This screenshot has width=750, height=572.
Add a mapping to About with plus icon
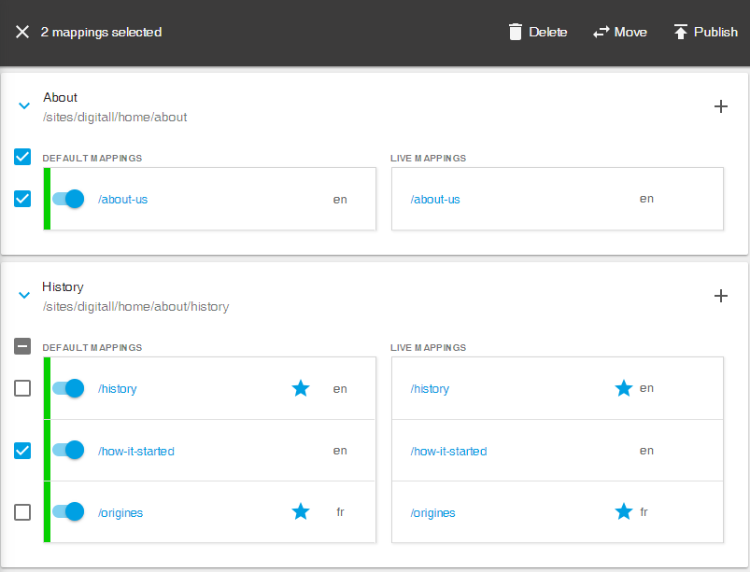721,106
